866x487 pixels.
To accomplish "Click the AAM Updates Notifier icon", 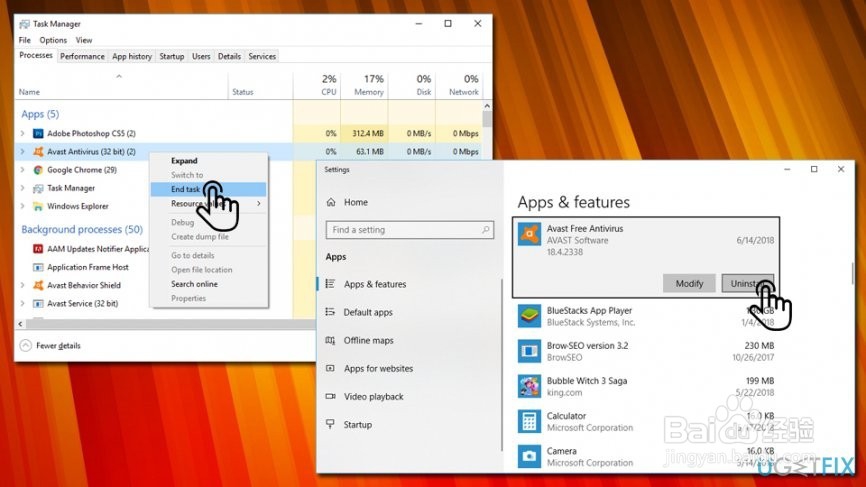I will 38,249.
